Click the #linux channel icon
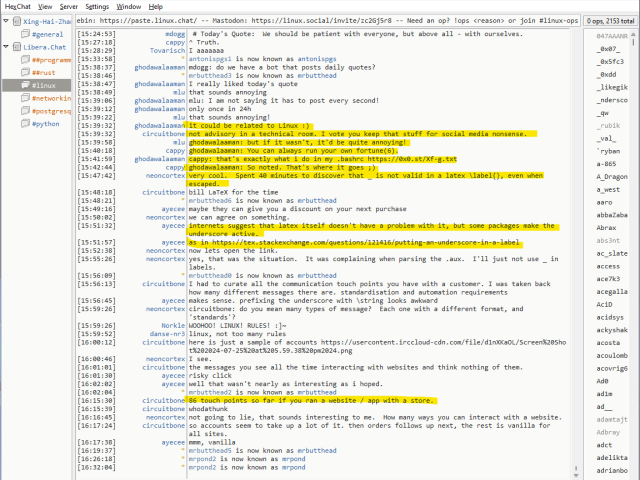Screen dimensions: 640x480 (x=25, y=86)
